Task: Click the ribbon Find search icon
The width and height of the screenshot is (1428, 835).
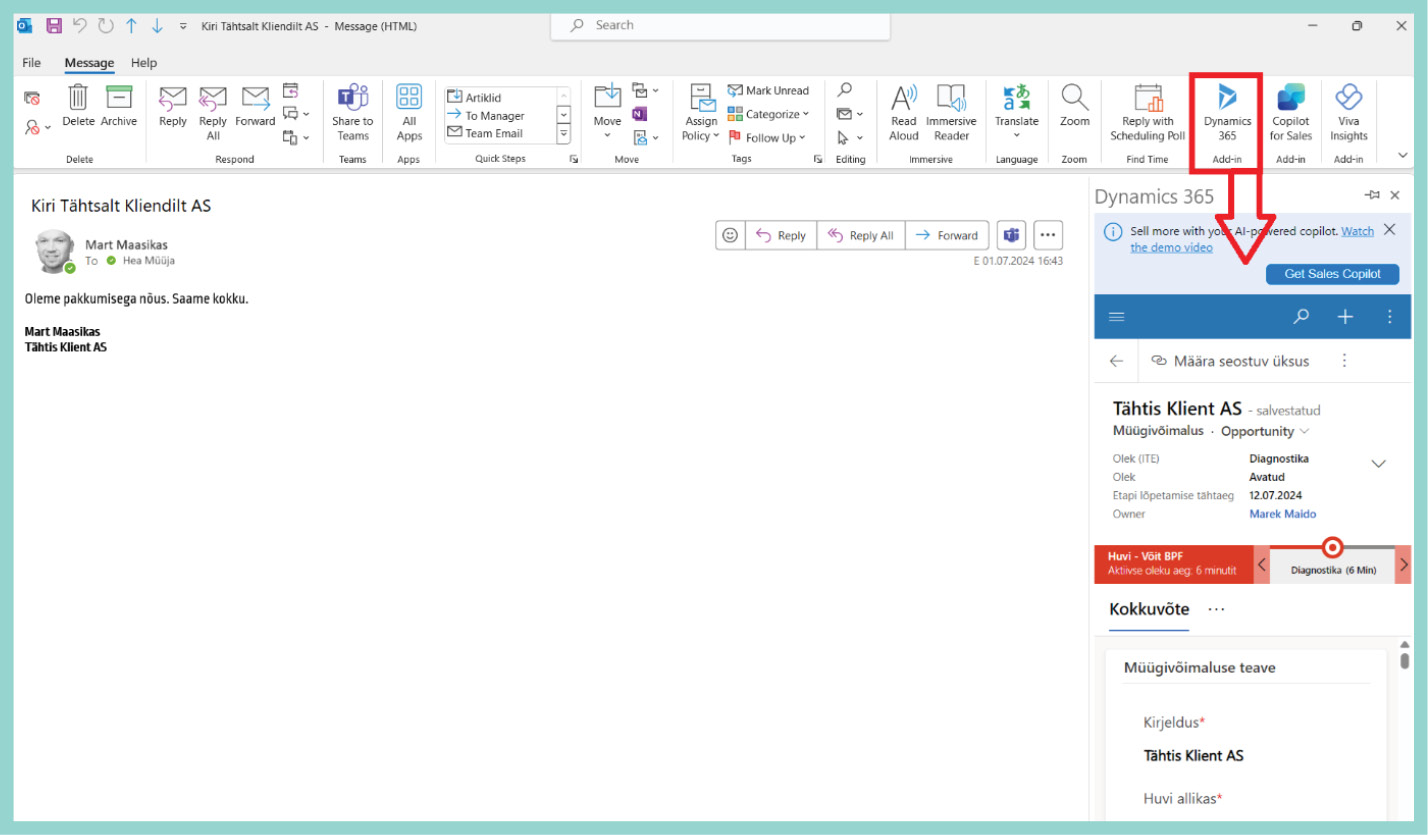Action: pos(845,89)
